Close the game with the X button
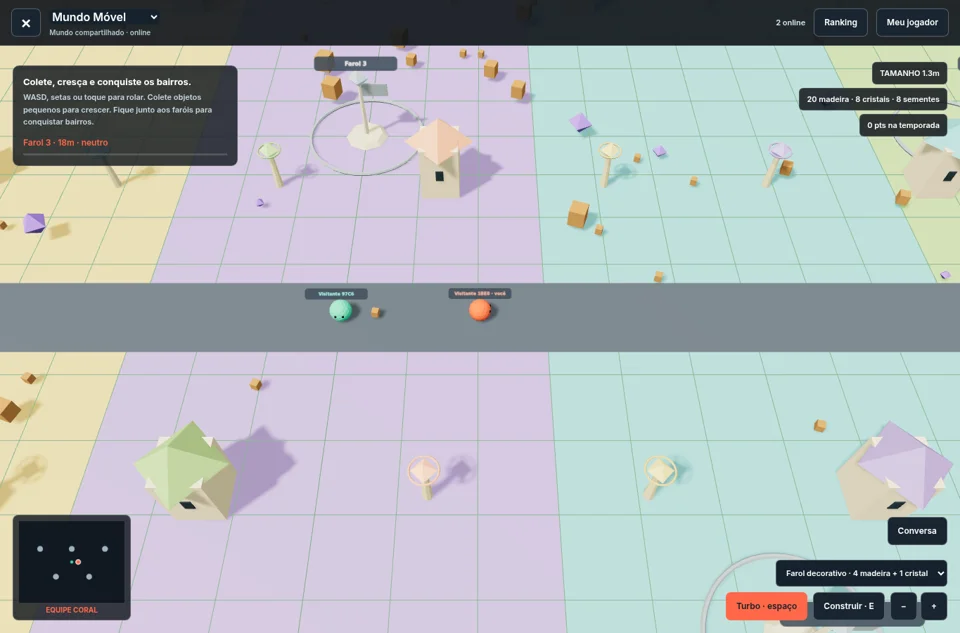Image resolution: width=960 pixels, height=633 pixels. (26, 23)
